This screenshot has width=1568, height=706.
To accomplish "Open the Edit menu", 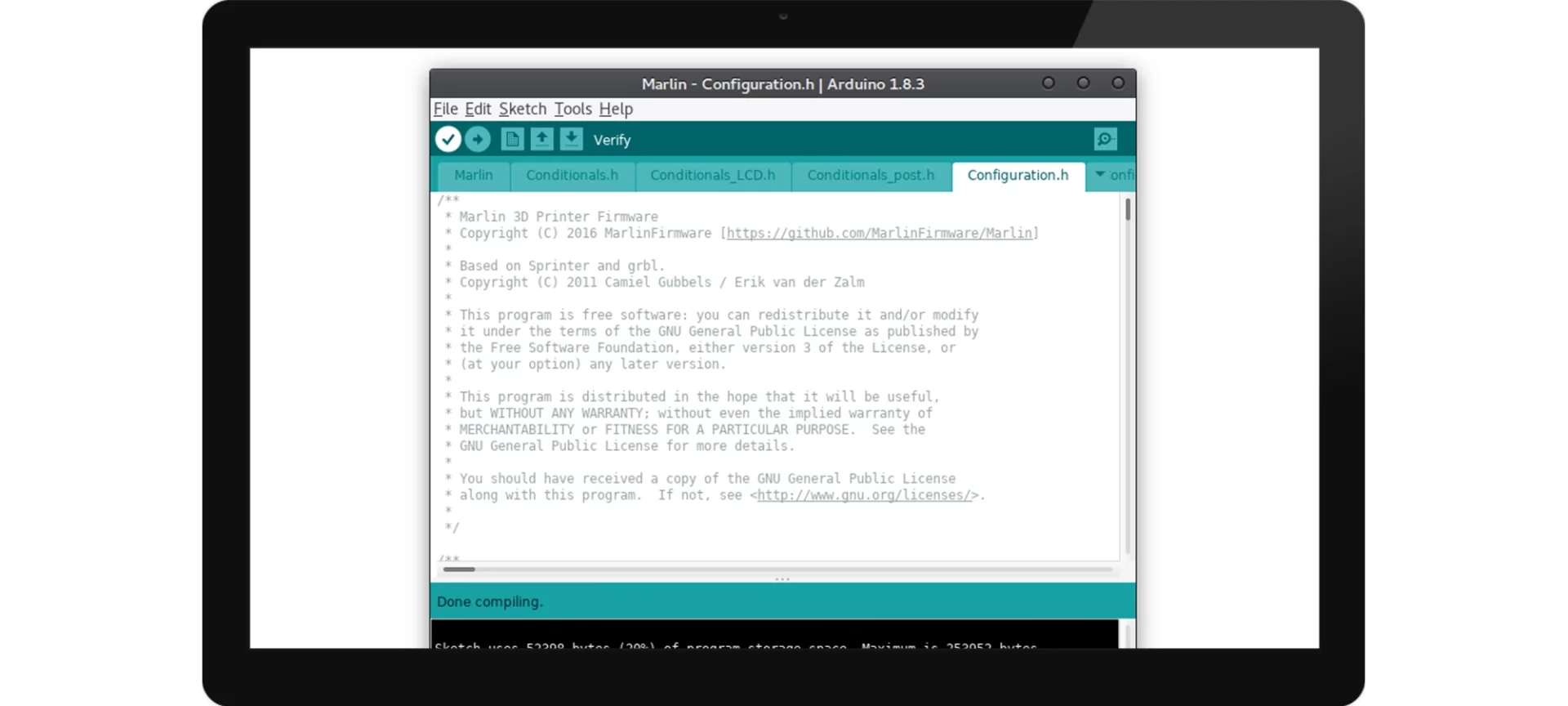I will pyautogui.click(x=478, y=109).
